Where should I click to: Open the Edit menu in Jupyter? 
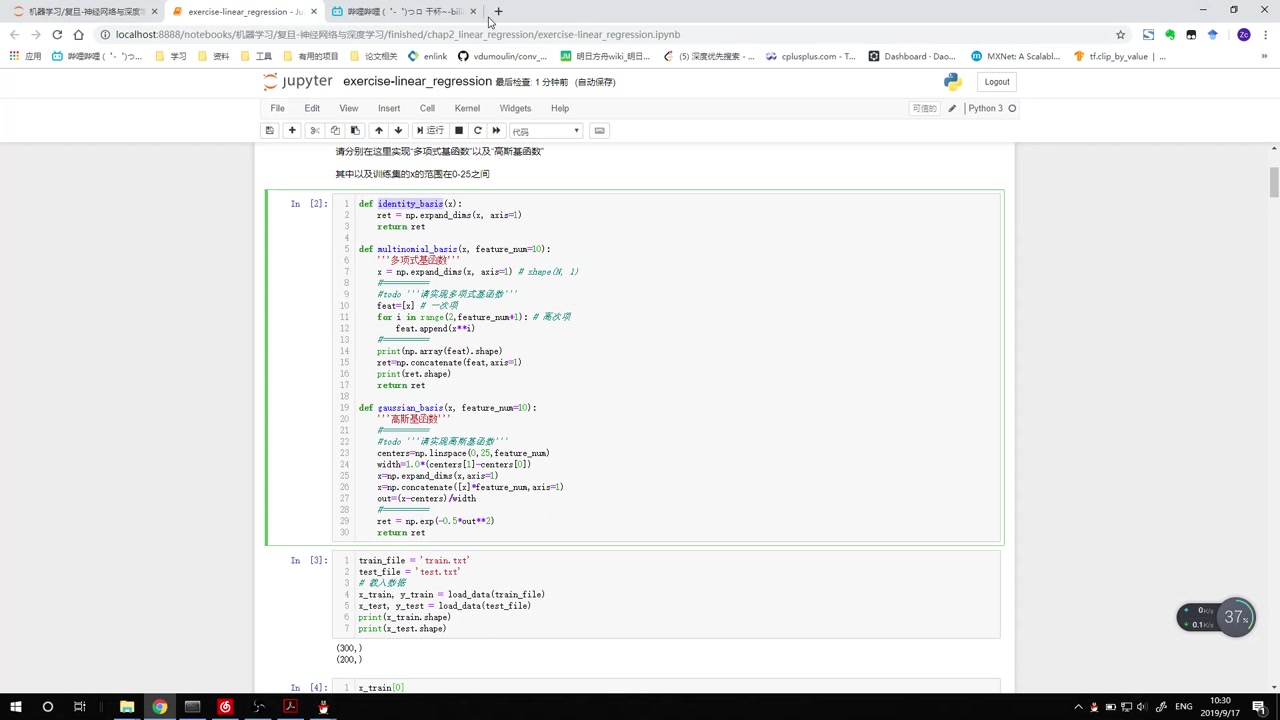coord(312,108)
